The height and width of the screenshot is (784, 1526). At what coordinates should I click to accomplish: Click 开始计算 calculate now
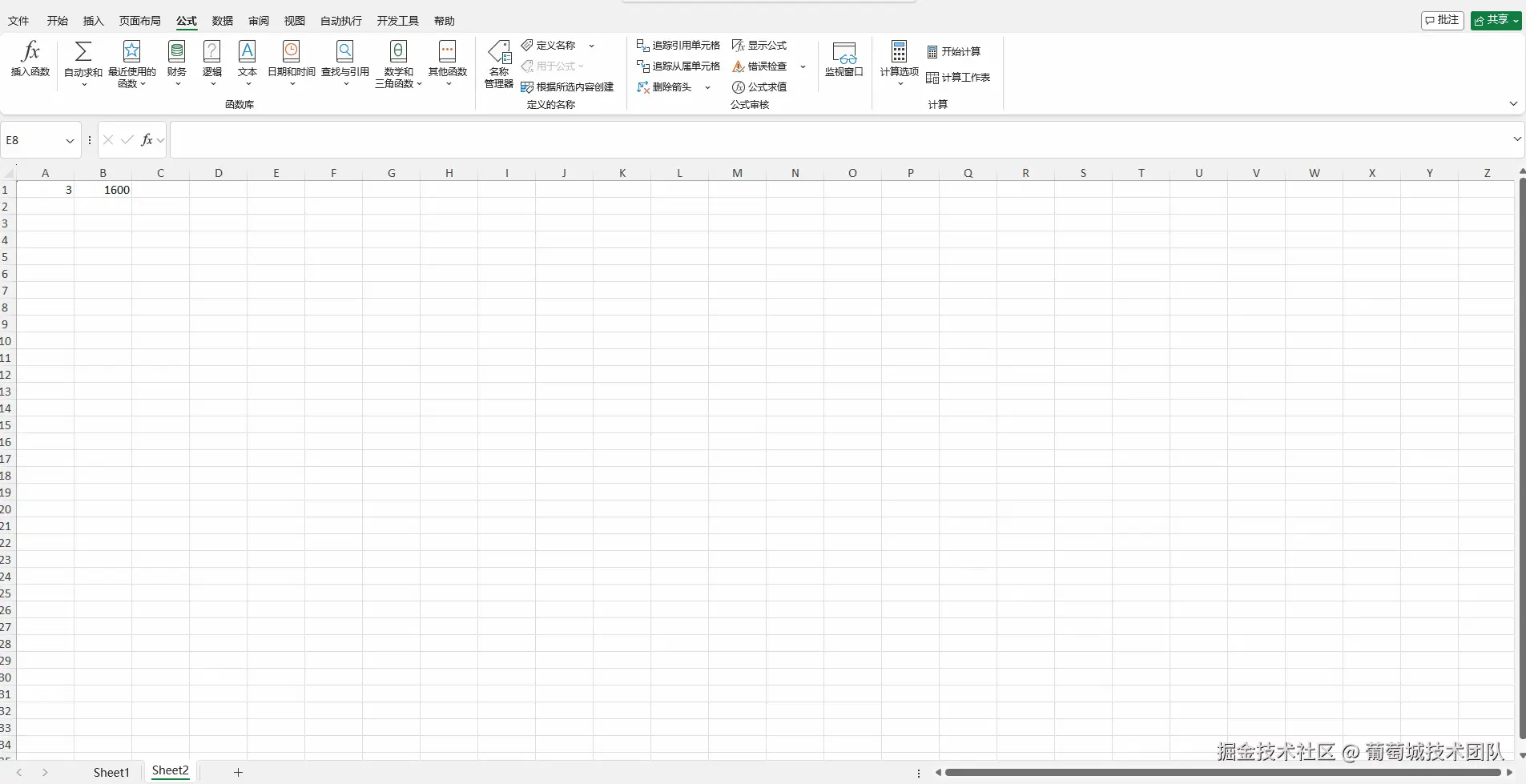(954, 52)
